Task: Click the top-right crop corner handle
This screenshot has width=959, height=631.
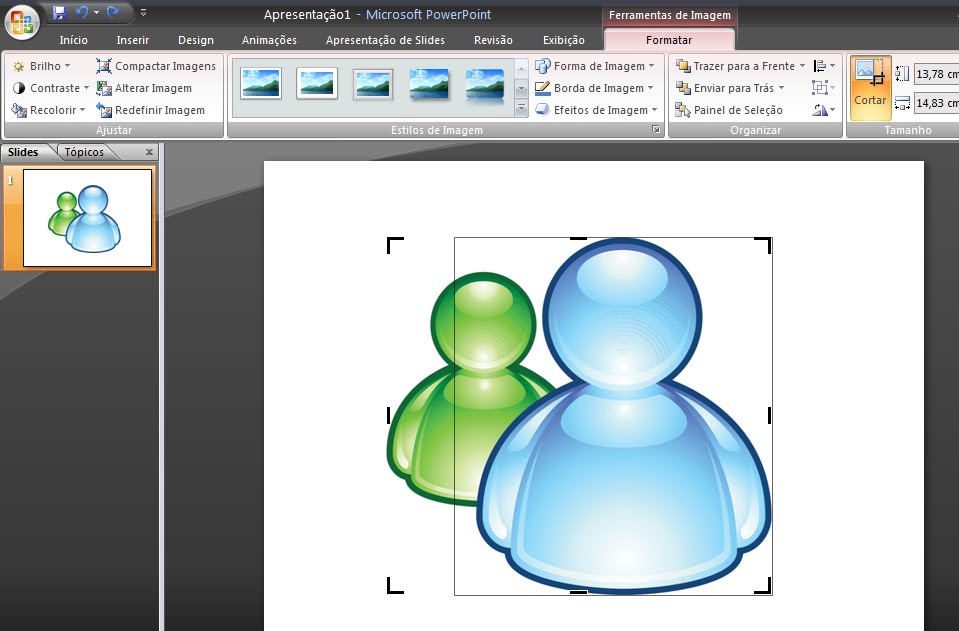Action: [x=763, y=245]
